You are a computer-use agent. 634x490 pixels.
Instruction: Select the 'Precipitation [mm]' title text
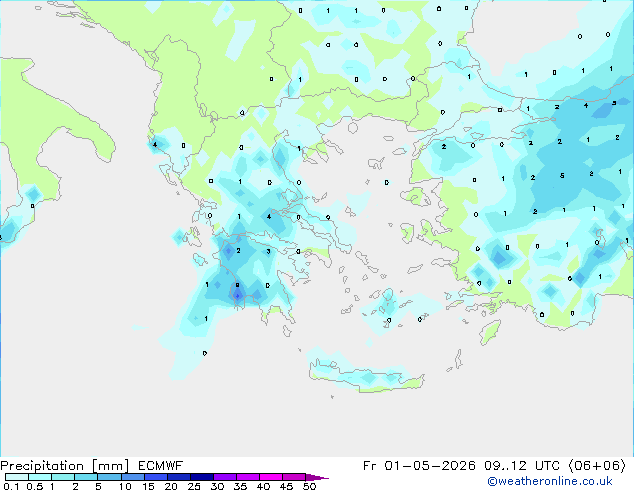[65, 466]
